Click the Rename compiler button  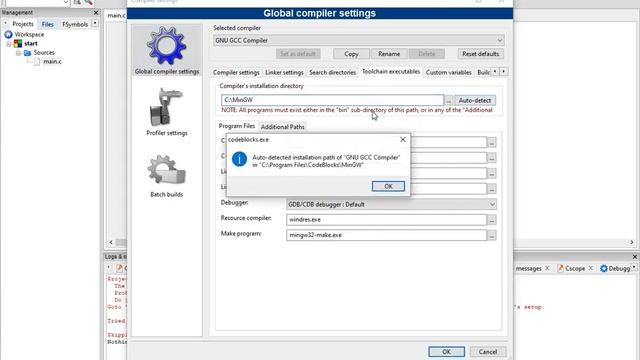tap(389, 54)
